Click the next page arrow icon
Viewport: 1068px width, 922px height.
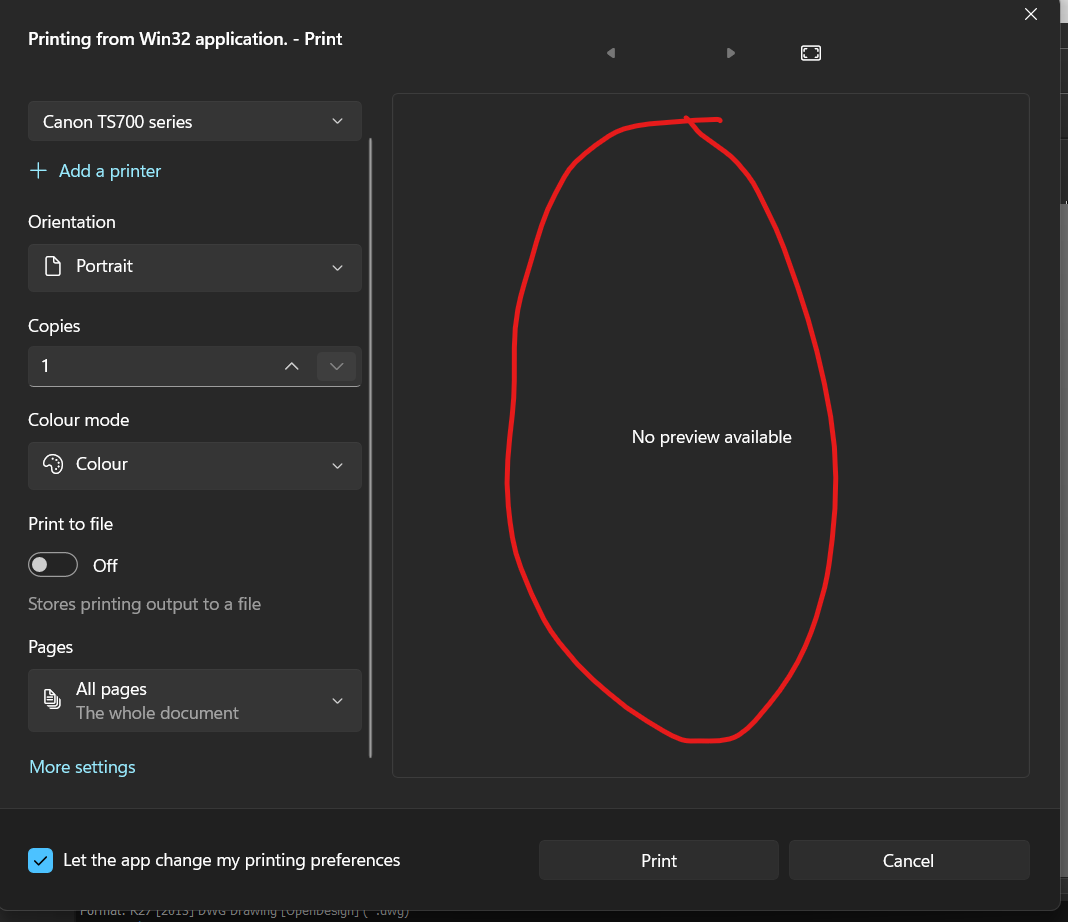[x=731, y=53]
